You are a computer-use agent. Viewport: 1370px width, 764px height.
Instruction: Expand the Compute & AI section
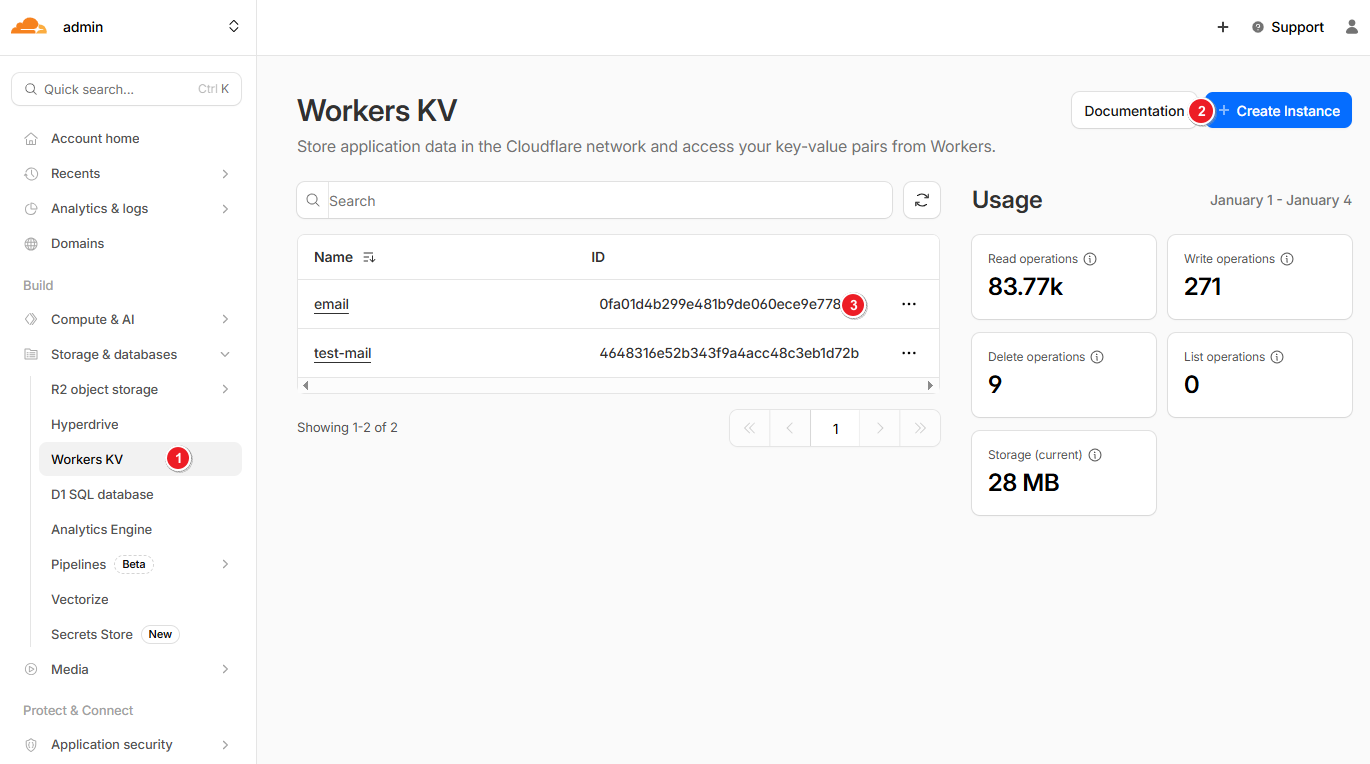pos(225,320)
